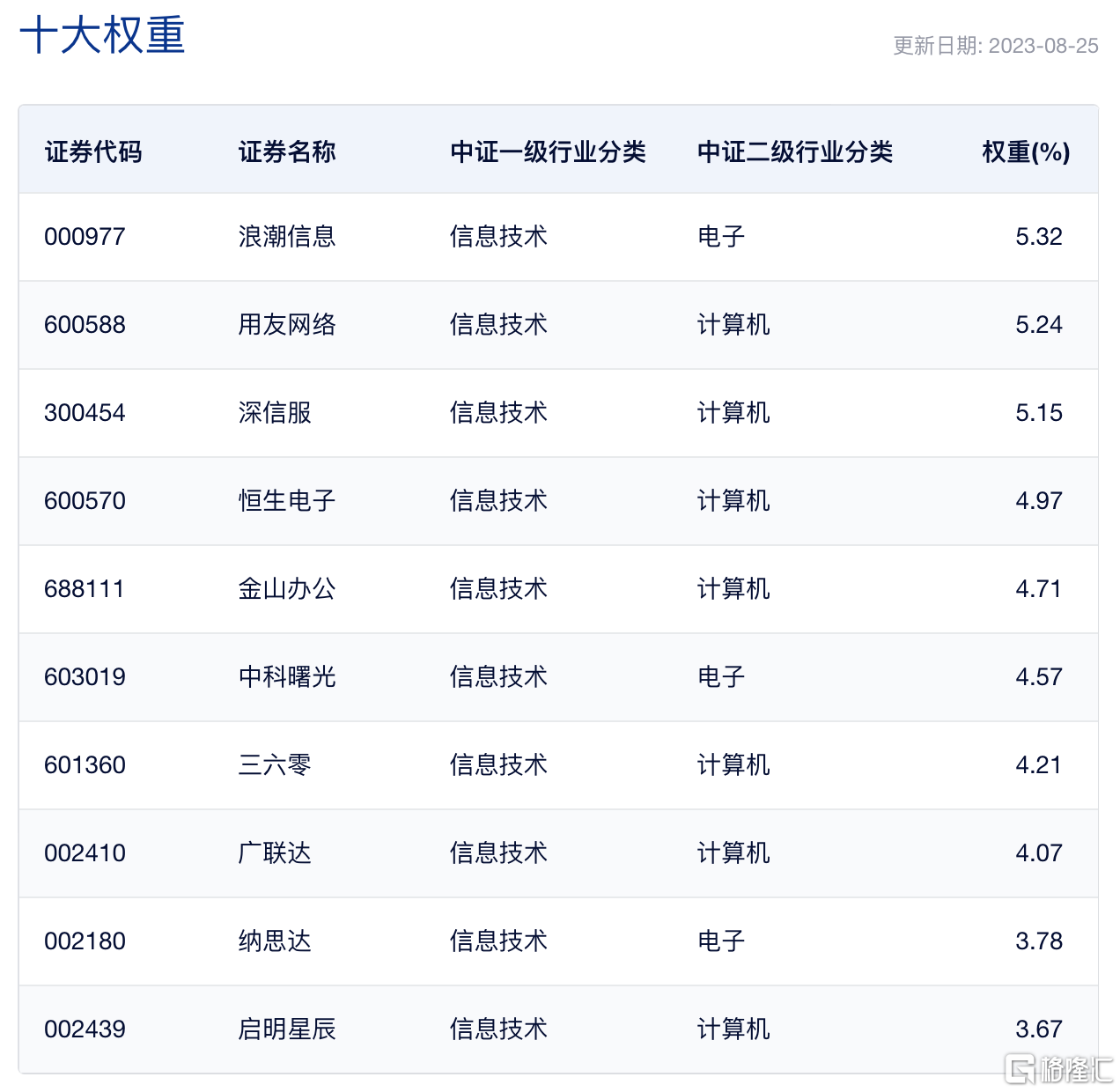Screen dimensions: 1120x1092
Task: Click security code 002410
Action: (85, 853)
